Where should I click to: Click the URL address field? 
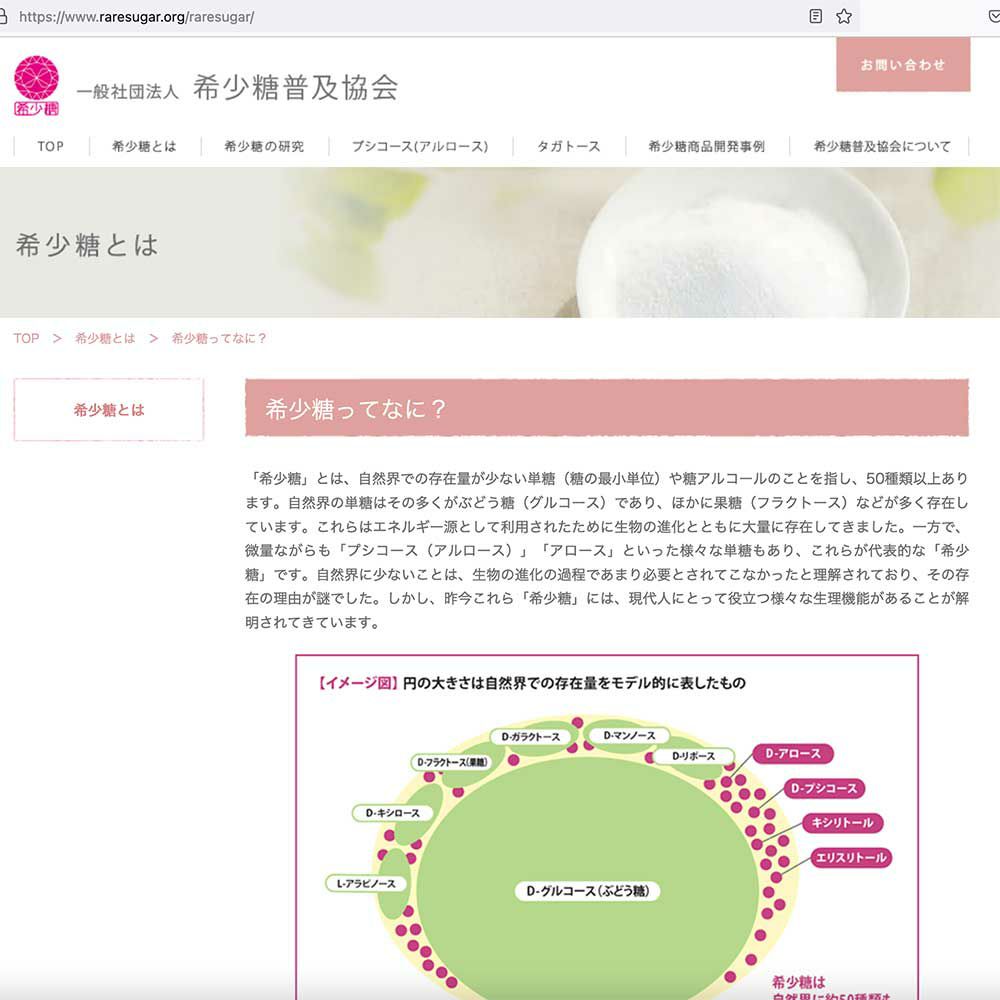(408, 17)
